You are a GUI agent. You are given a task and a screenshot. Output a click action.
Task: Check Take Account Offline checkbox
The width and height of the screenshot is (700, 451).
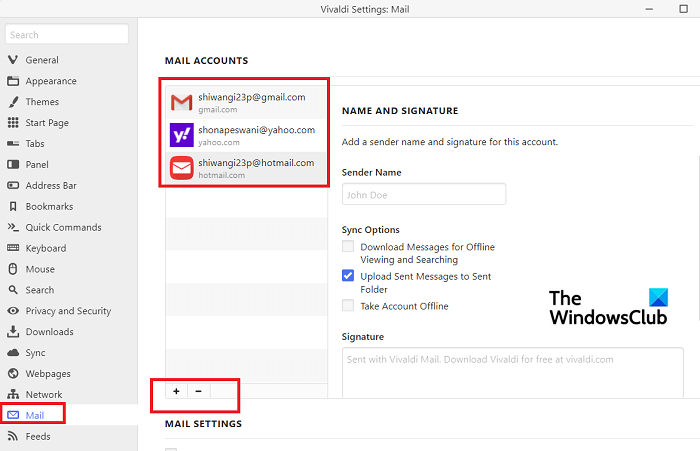348,306
